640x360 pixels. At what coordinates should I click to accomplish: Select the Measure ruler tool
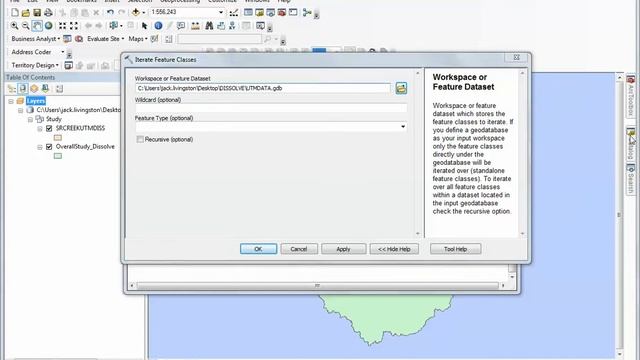click(195, 26)
